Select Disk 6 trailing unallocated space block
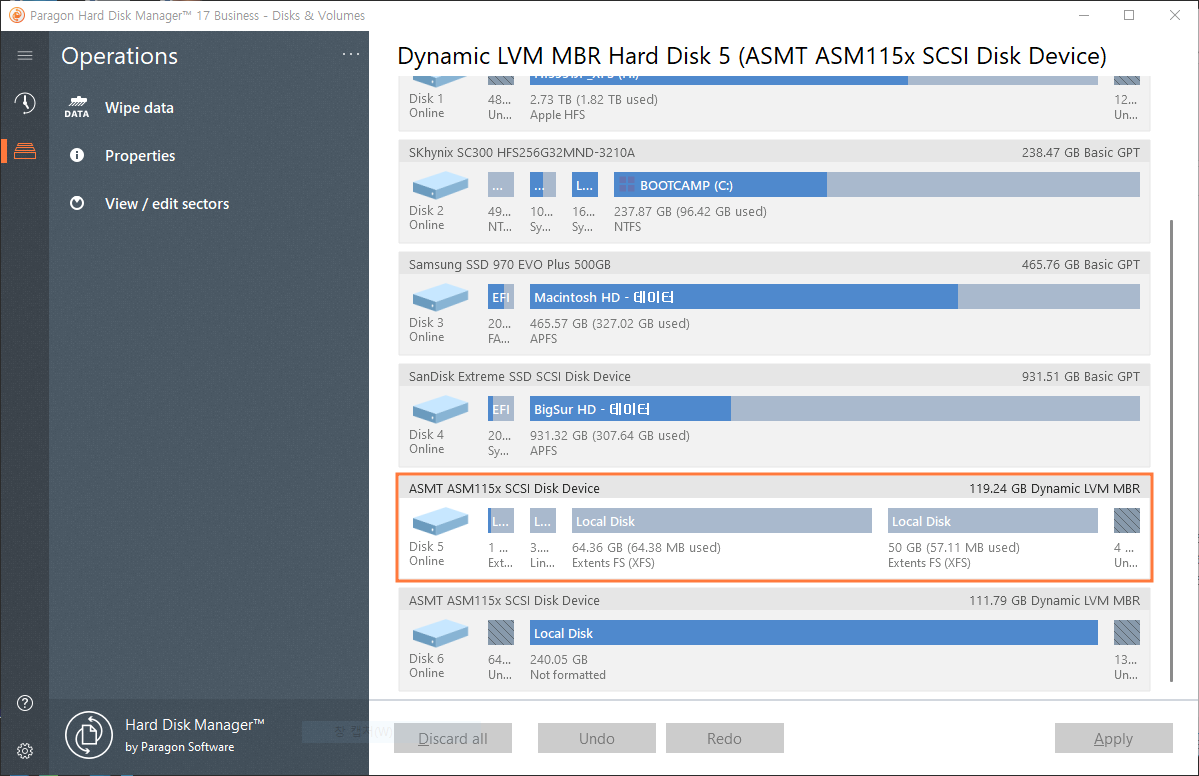1199x776 pixels. tap(1126, 633)
